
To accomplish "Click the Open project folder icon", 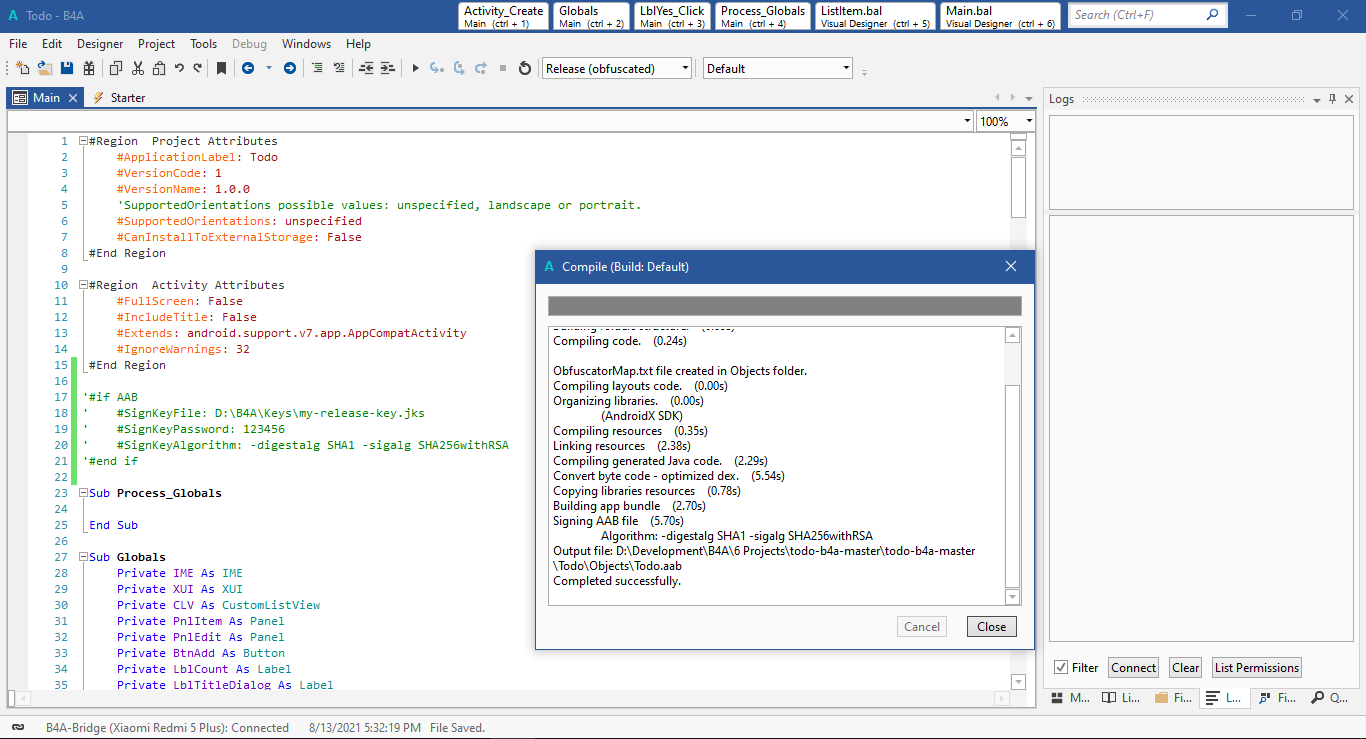I will (x=44, y=69).
